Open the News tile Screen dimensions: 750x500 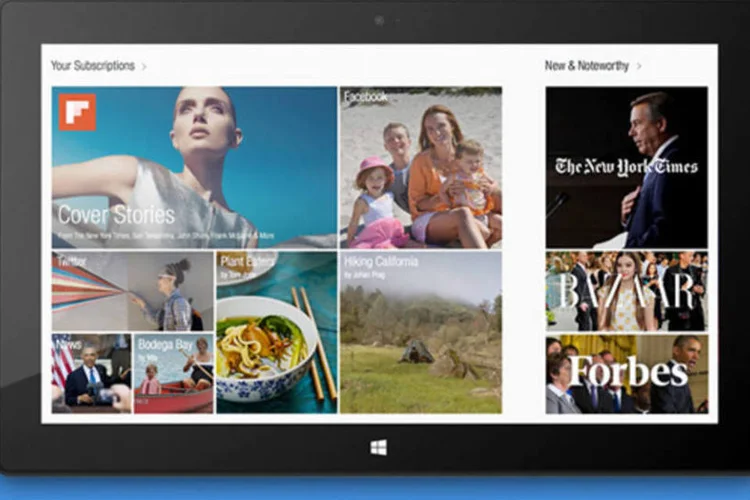(x=91, y=374)
